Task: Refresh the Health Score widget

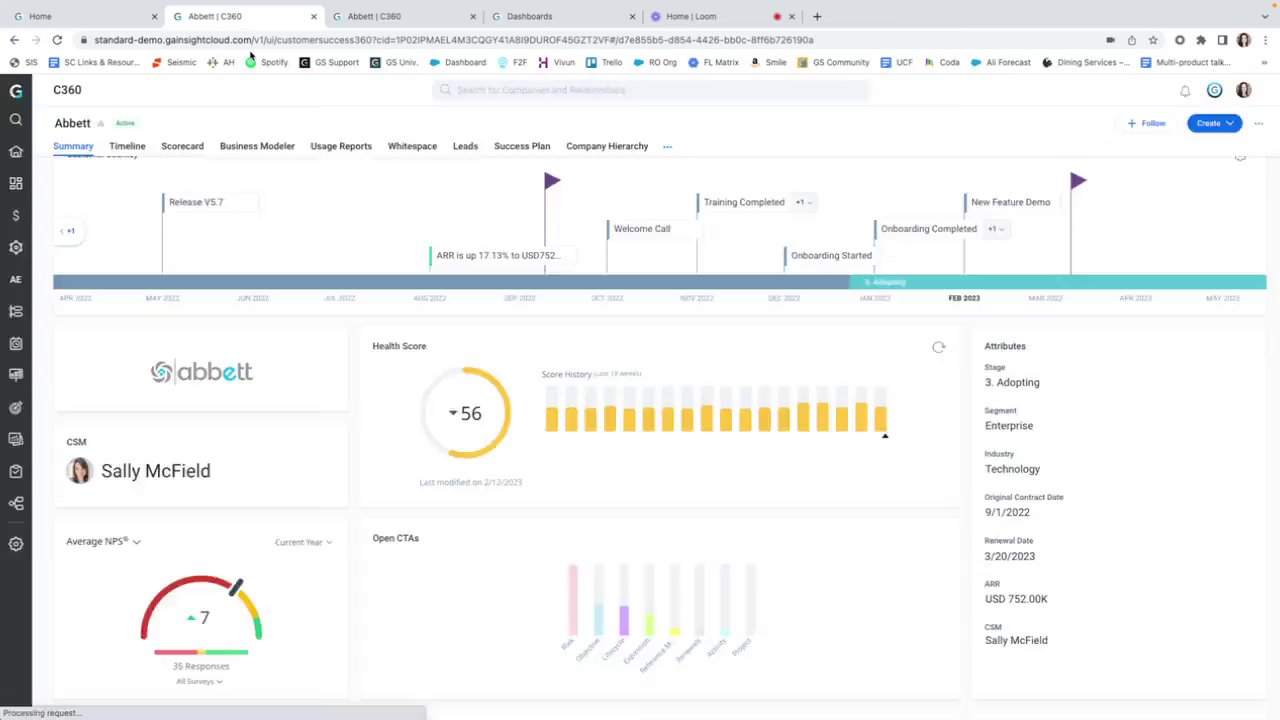Action: (x=938, y=347)
